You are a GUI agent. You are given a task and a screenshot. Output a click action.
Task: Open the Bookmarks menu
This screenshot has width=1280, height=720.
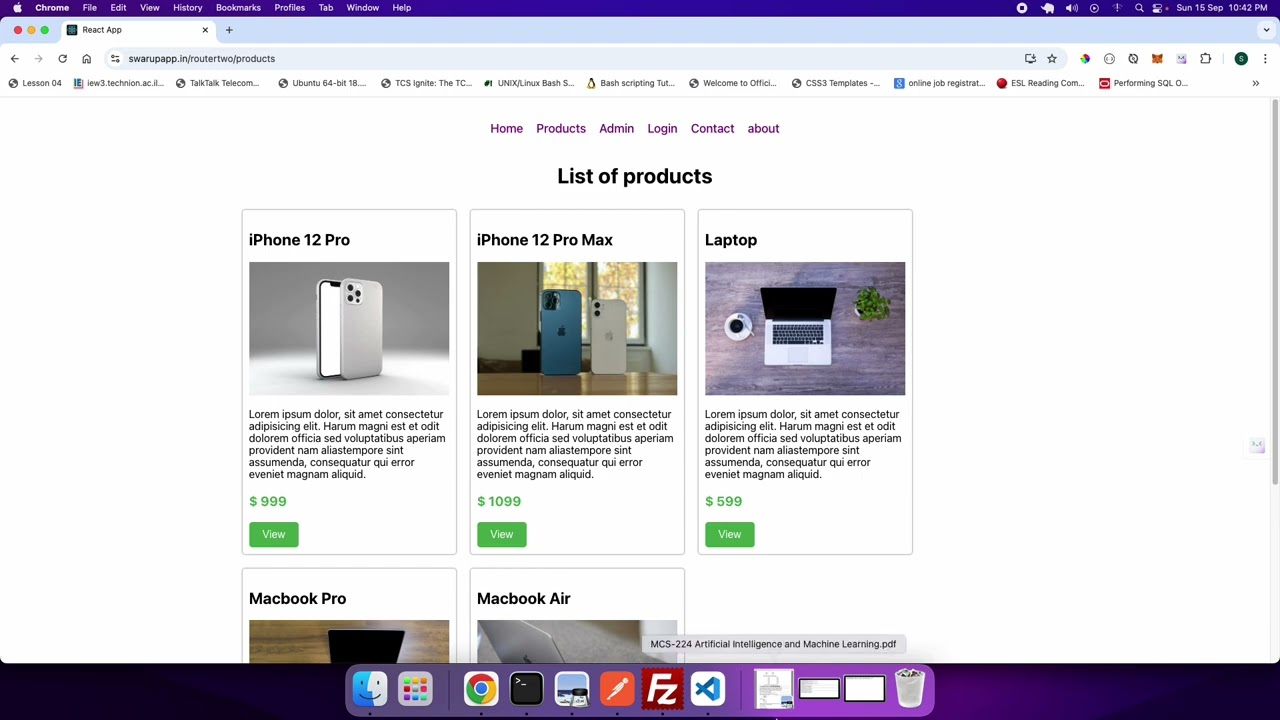point(238,8)
